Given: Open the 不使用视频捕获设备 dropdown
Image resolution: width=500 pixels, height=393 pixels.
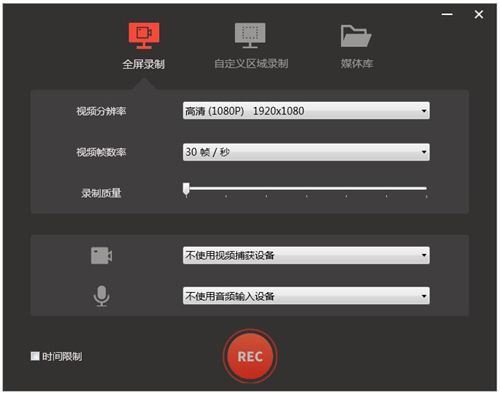Looking at the screenshot, I should click(x=306, y=255).
